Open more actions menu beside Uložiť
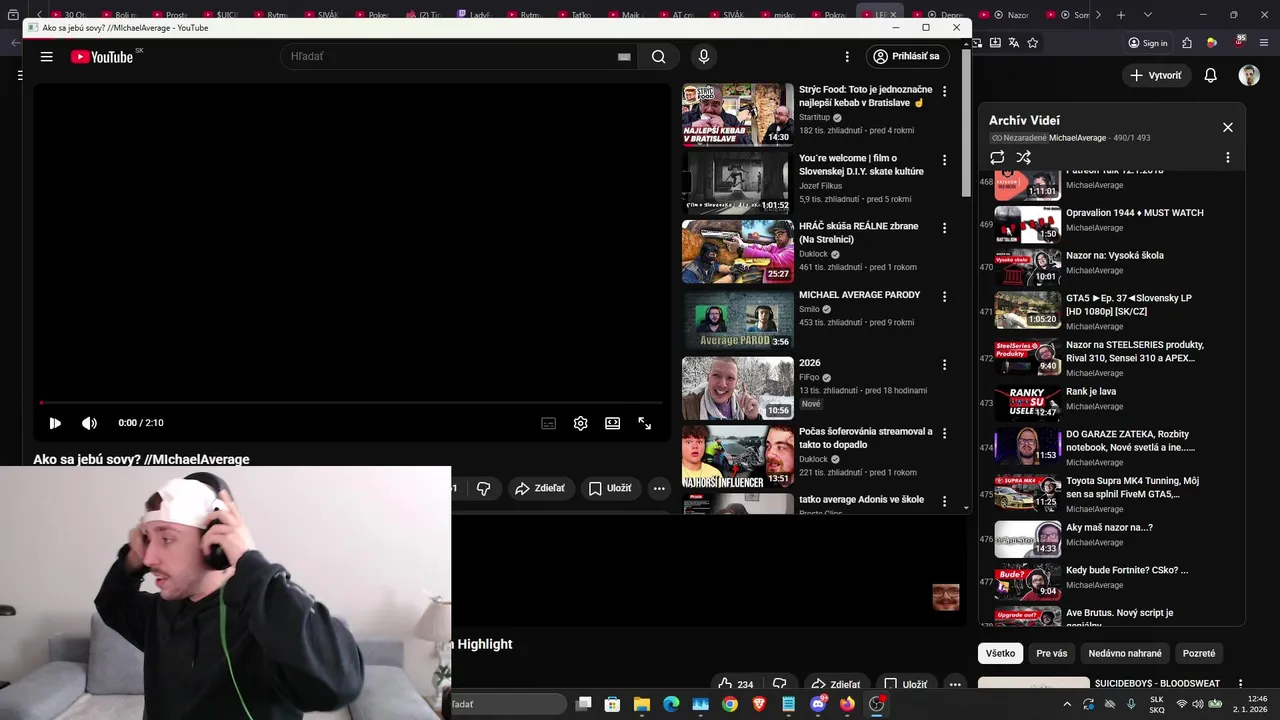Image resolution: width=1280 pixels, height=720 pixels. tap(658, 488)
